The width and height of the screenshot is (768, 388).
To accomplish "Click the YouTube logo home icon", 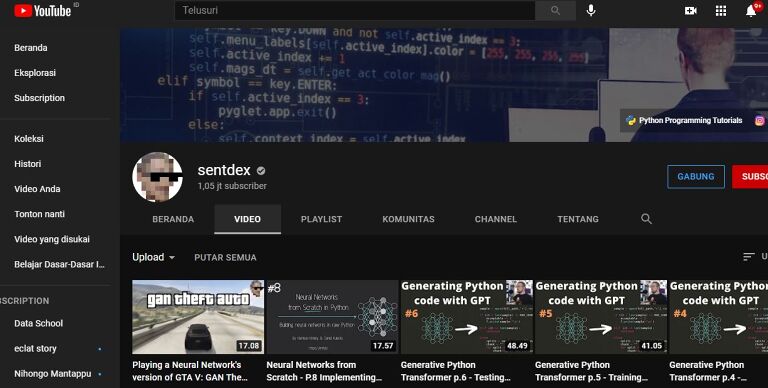I will (x=43, y=10).
